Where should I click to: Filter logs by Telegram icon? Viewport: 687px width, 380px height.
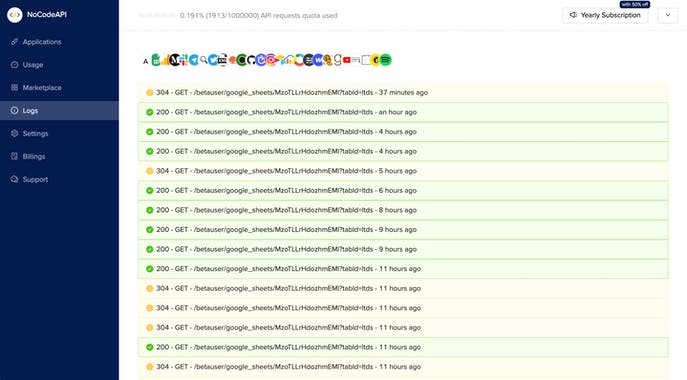tap(194, 60)
